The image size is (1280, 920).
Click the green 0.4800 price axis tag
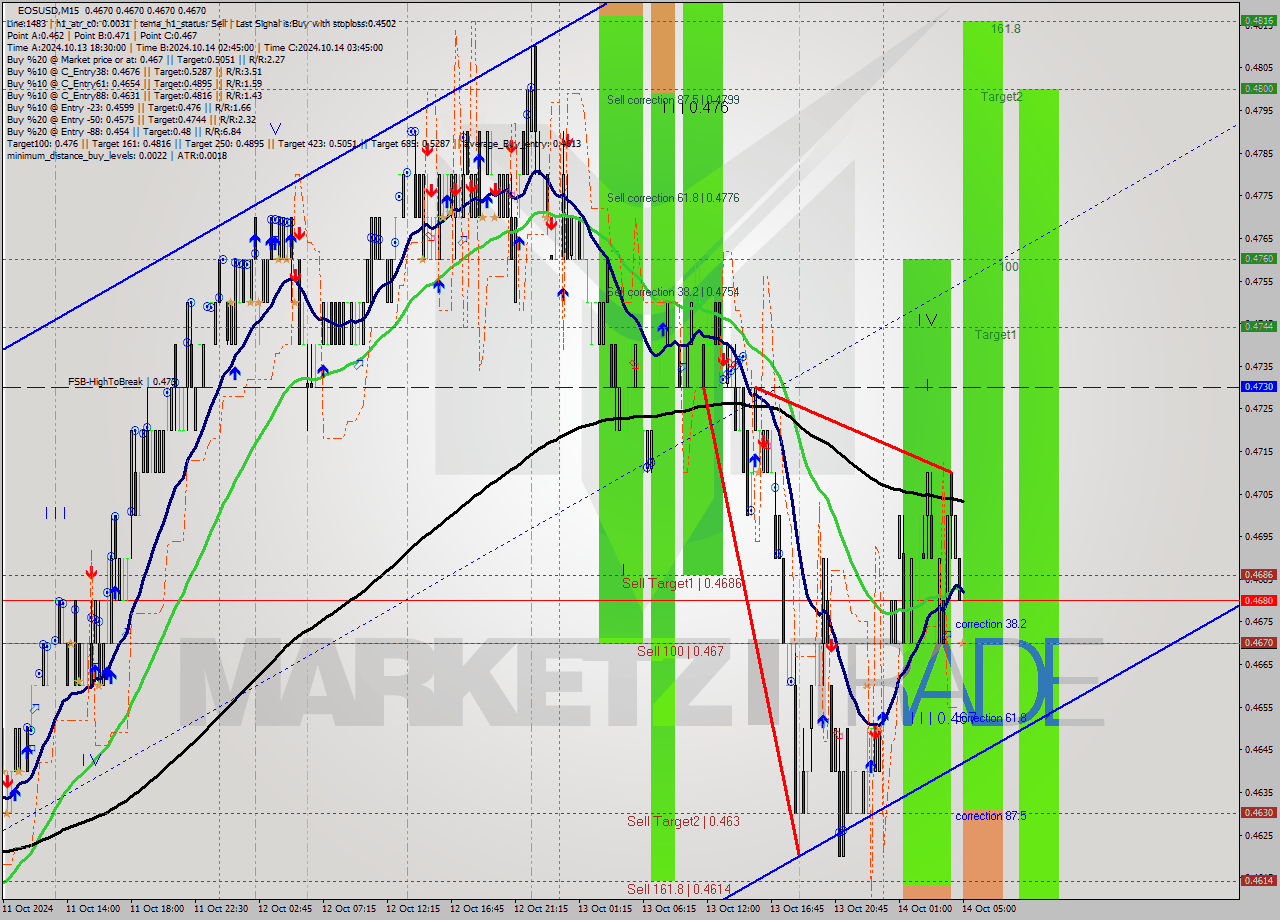coord(1257,88)
